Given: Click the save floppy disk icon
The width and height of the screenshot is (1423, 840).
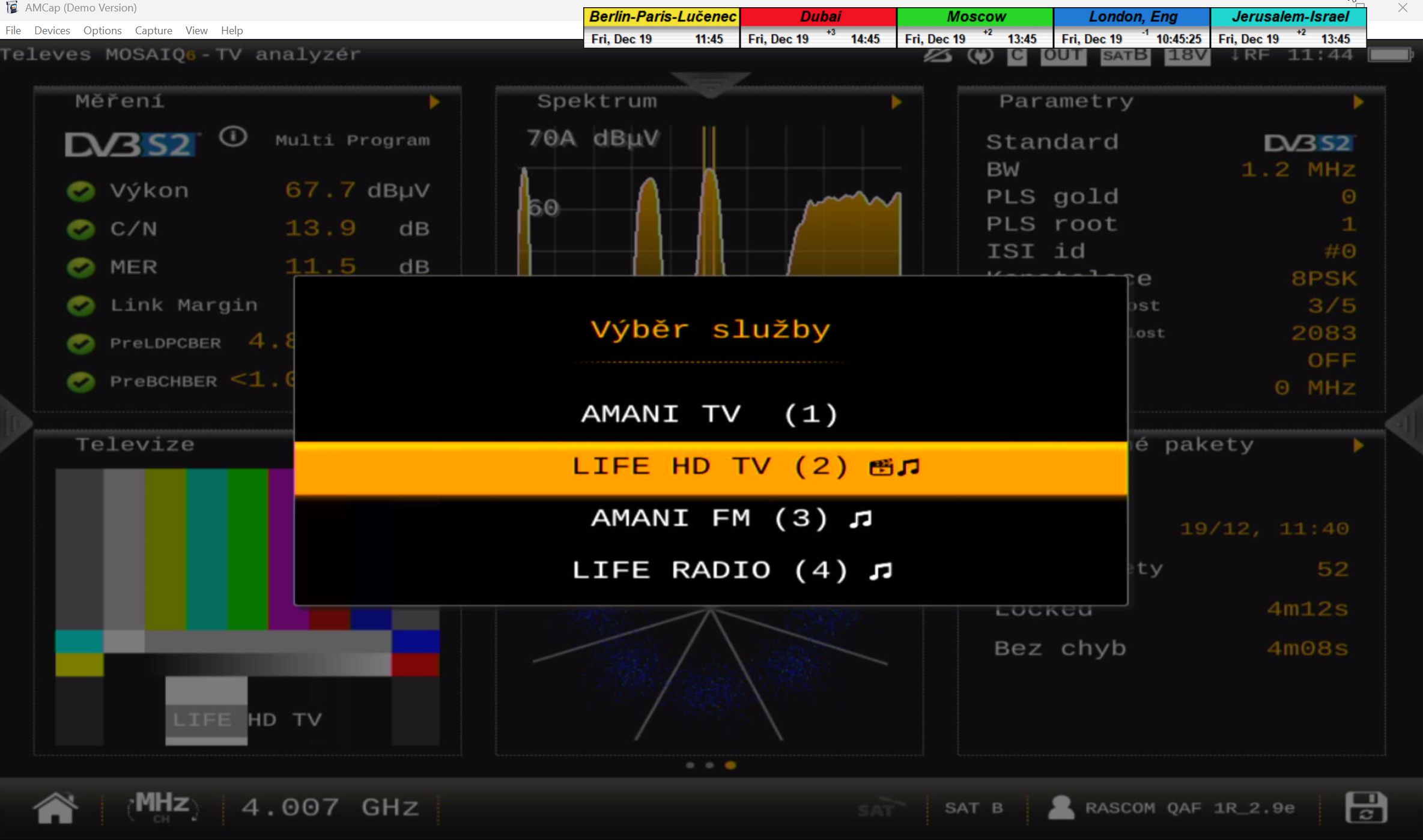Looking at the screenshot, I should pyautogui.click(x=1365, y=808).
